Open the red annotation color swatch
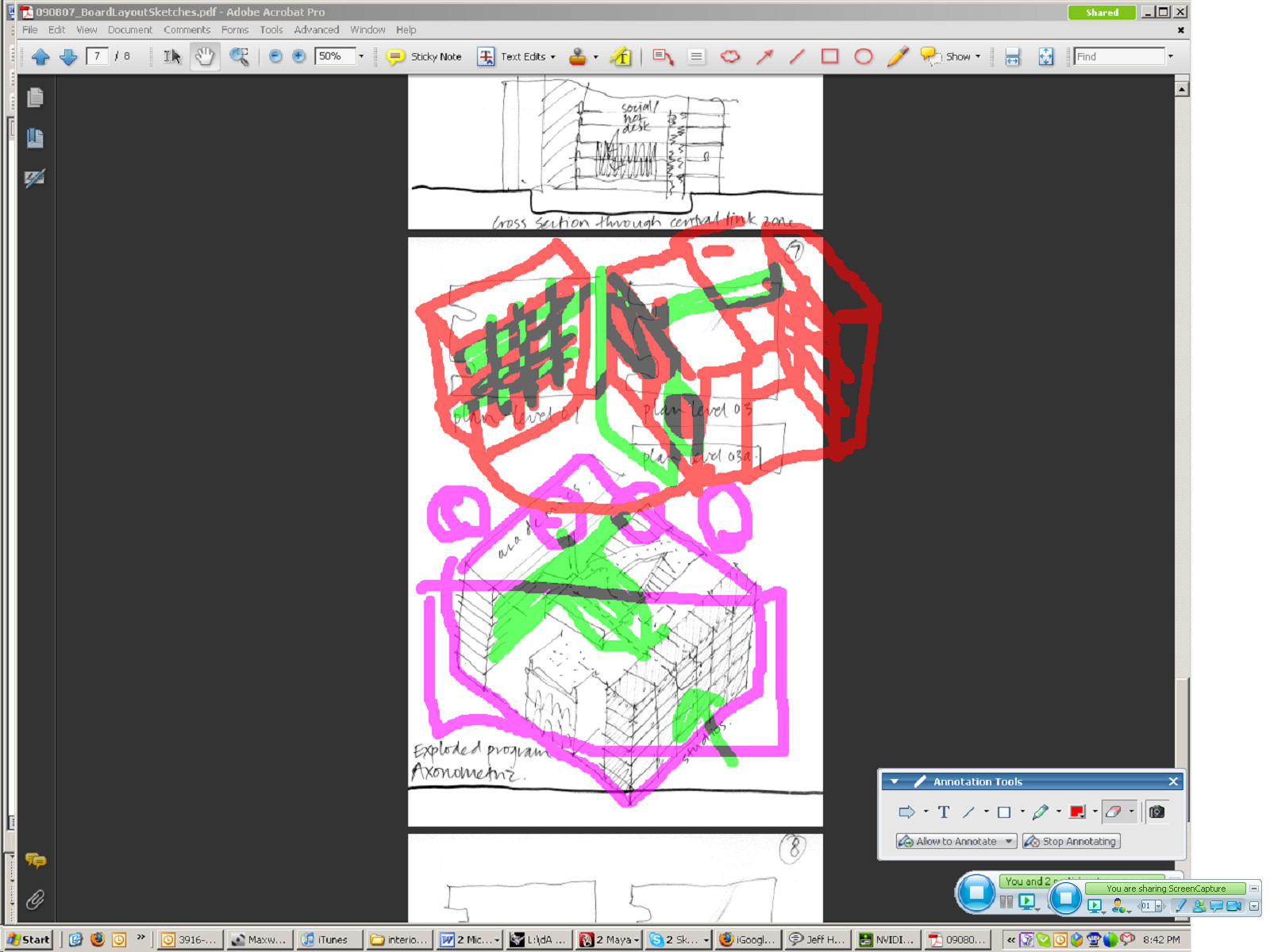Image resolution: width=1270 pixels, height=952 pixels. coord(1077,812)
